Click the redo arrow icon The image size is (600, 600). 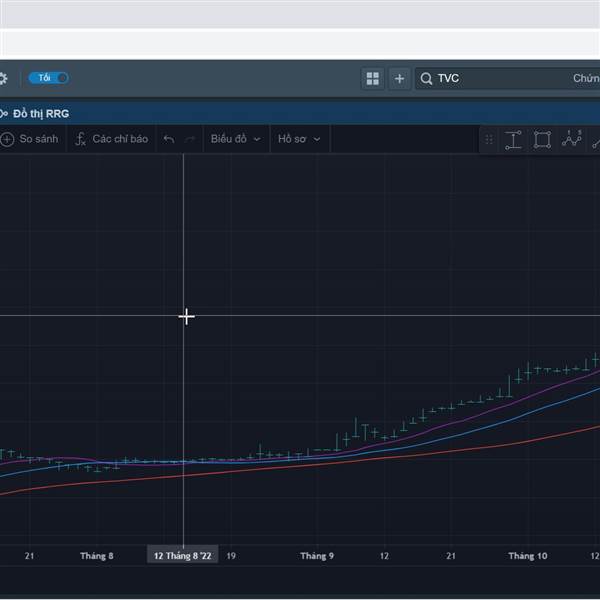(x=190, y=139)
